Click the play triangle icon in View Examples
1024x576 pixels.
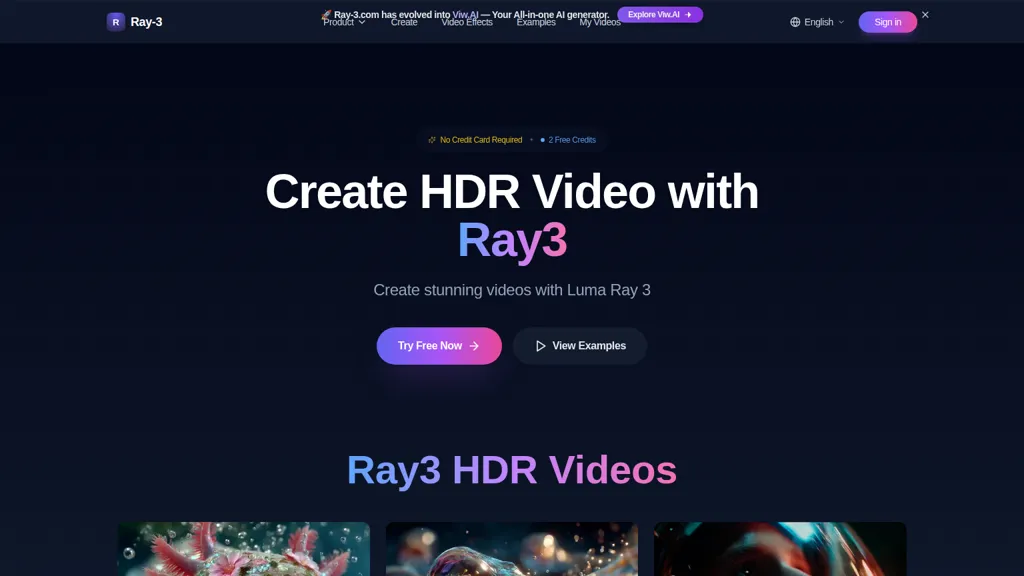coord(540,346)
